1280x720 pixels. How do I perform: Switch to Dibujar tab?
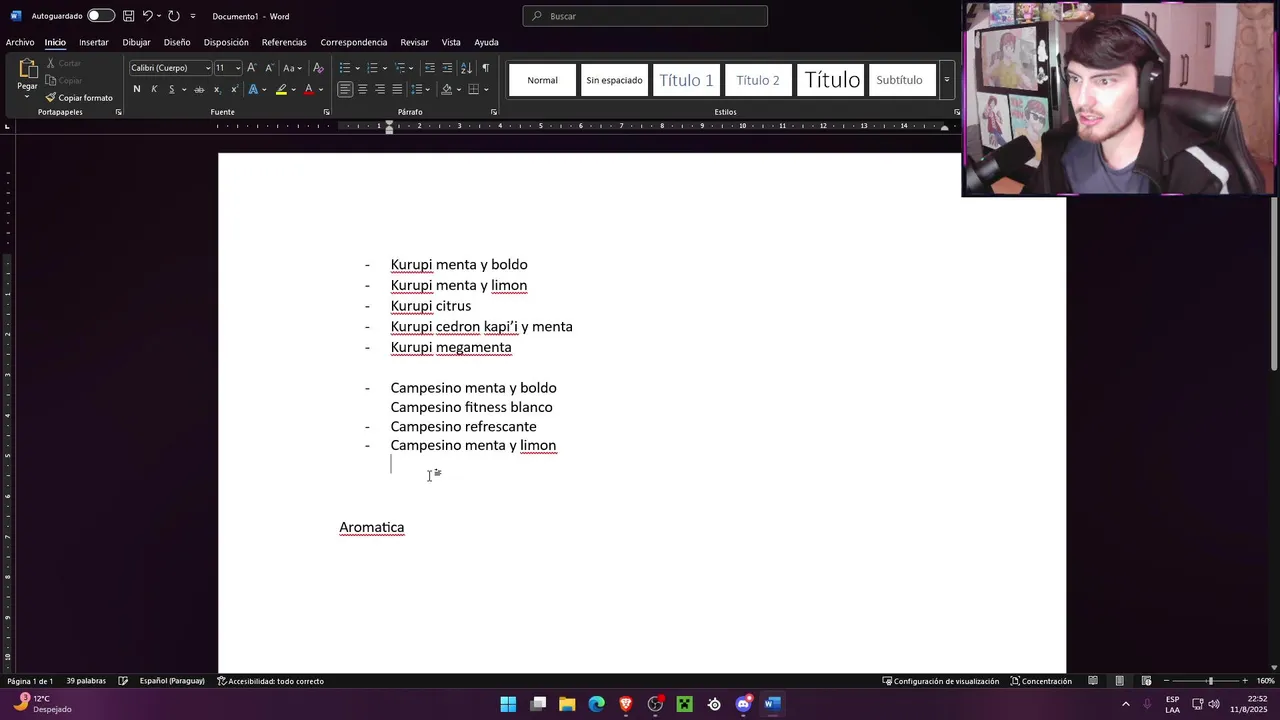[136, 42]
